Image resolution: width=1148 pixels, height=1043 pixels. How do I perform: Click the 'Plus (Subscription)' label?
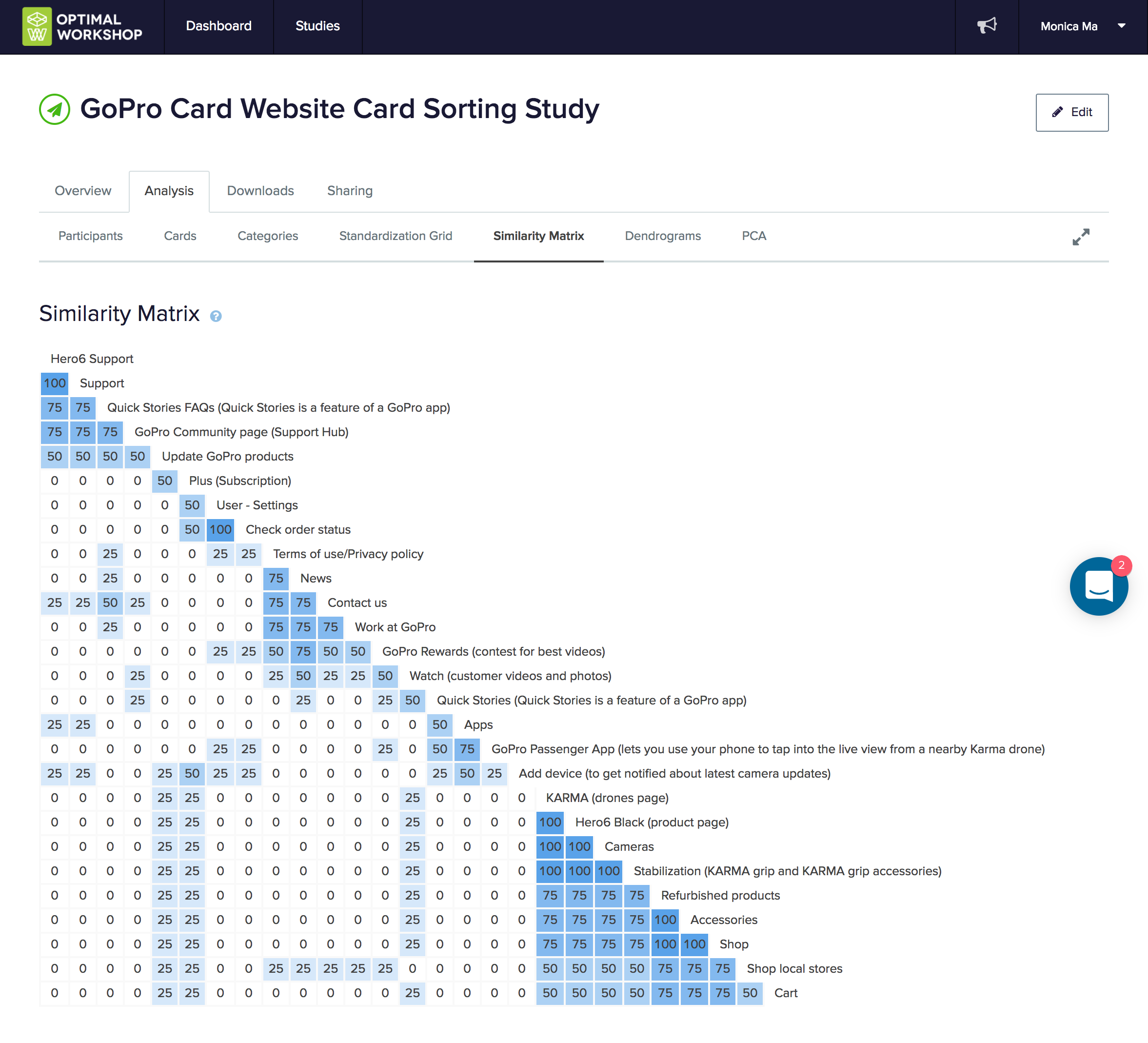tap(240, 481)
